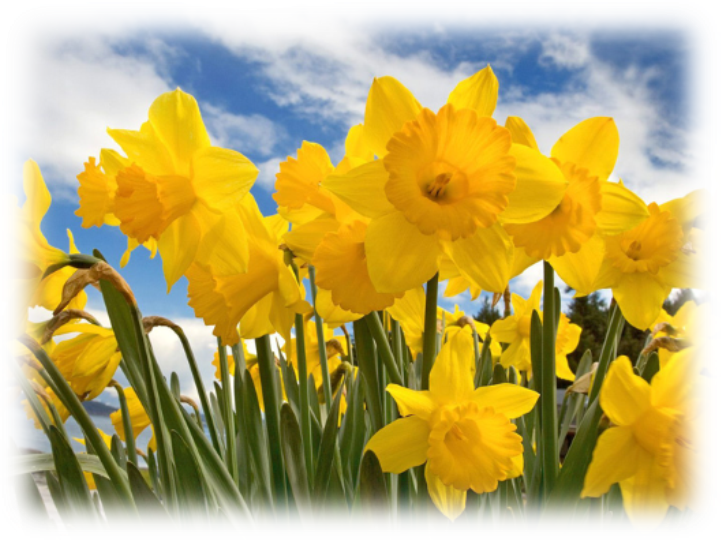
Task: Click the white cloud in the top-left
Action: coord(70,90)
